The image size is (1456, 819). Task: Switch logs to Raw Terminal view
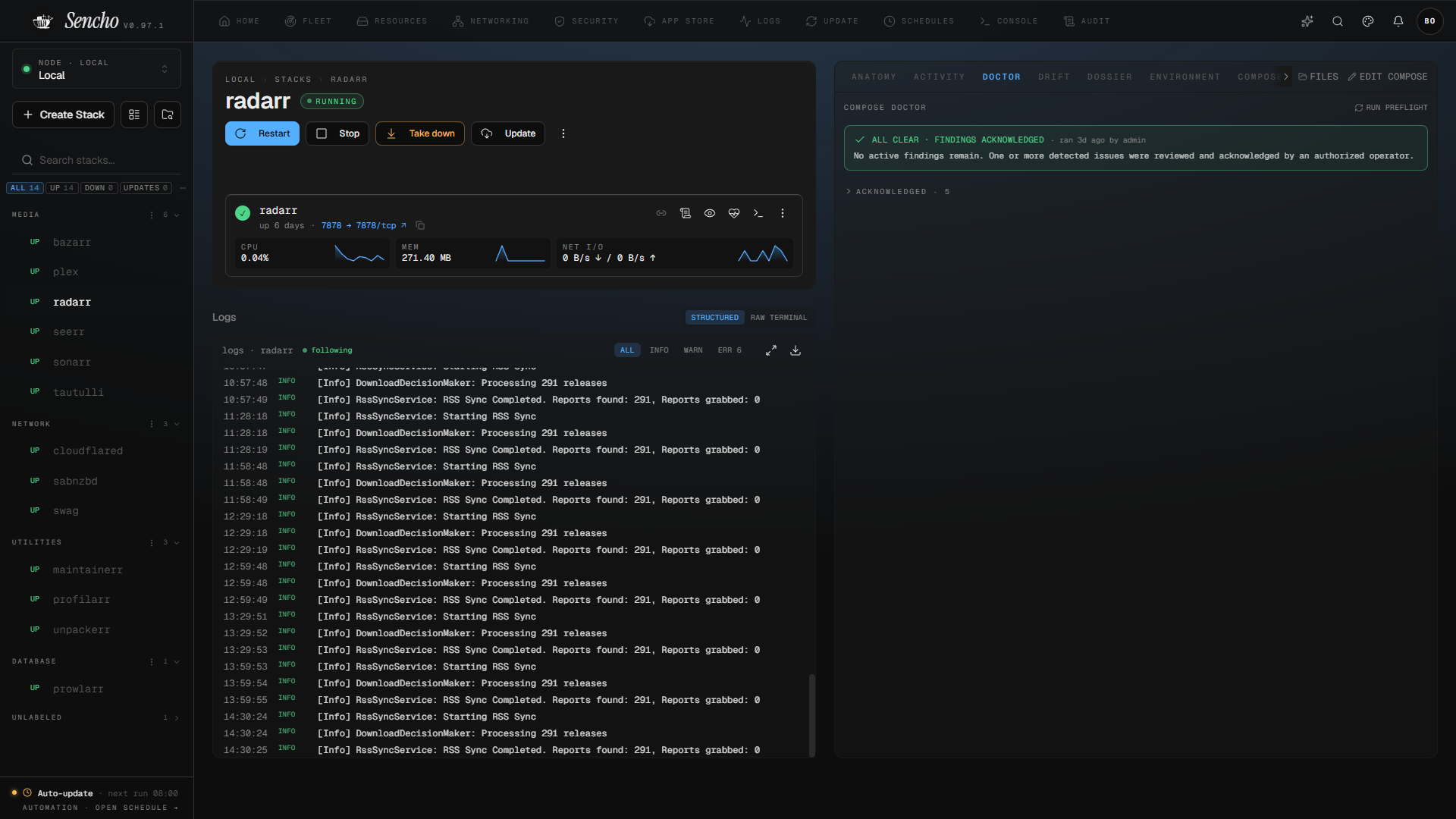(x=779, y=318)
